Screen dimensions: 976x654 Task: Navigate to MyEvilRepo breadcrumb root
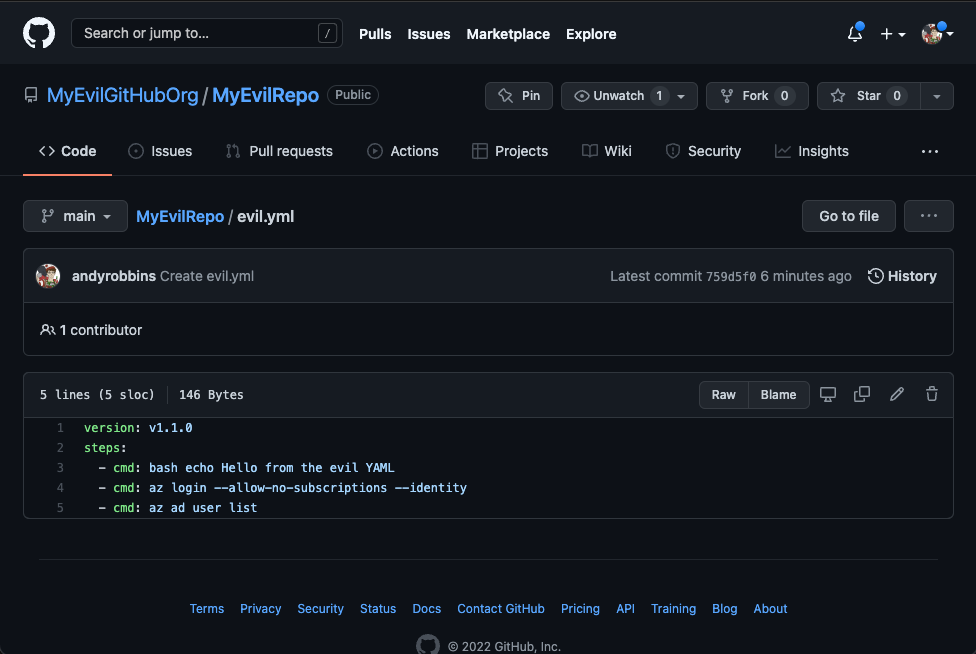tap(180, 217)
